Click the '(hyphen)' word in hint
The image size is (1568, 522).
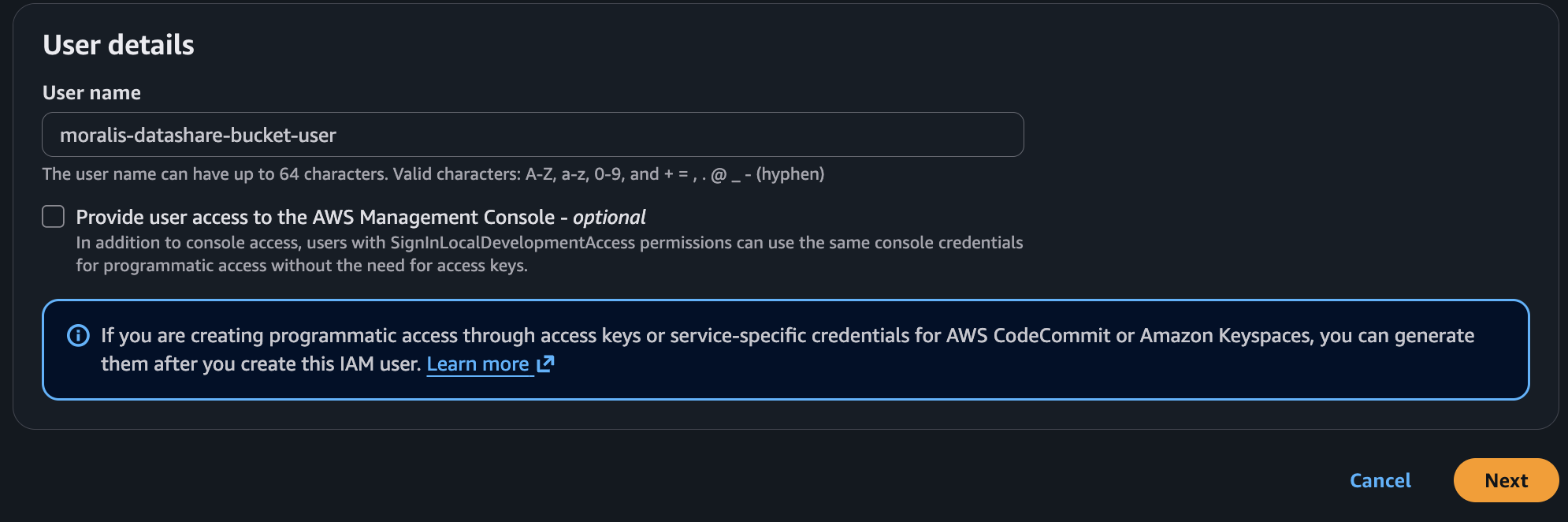(790, 174)
